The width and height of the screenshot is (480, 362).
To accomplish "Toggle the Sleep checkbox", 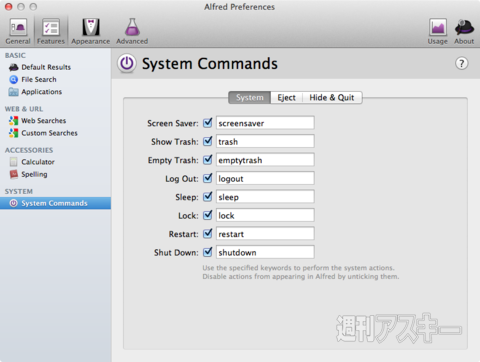I will coord(208,197).
